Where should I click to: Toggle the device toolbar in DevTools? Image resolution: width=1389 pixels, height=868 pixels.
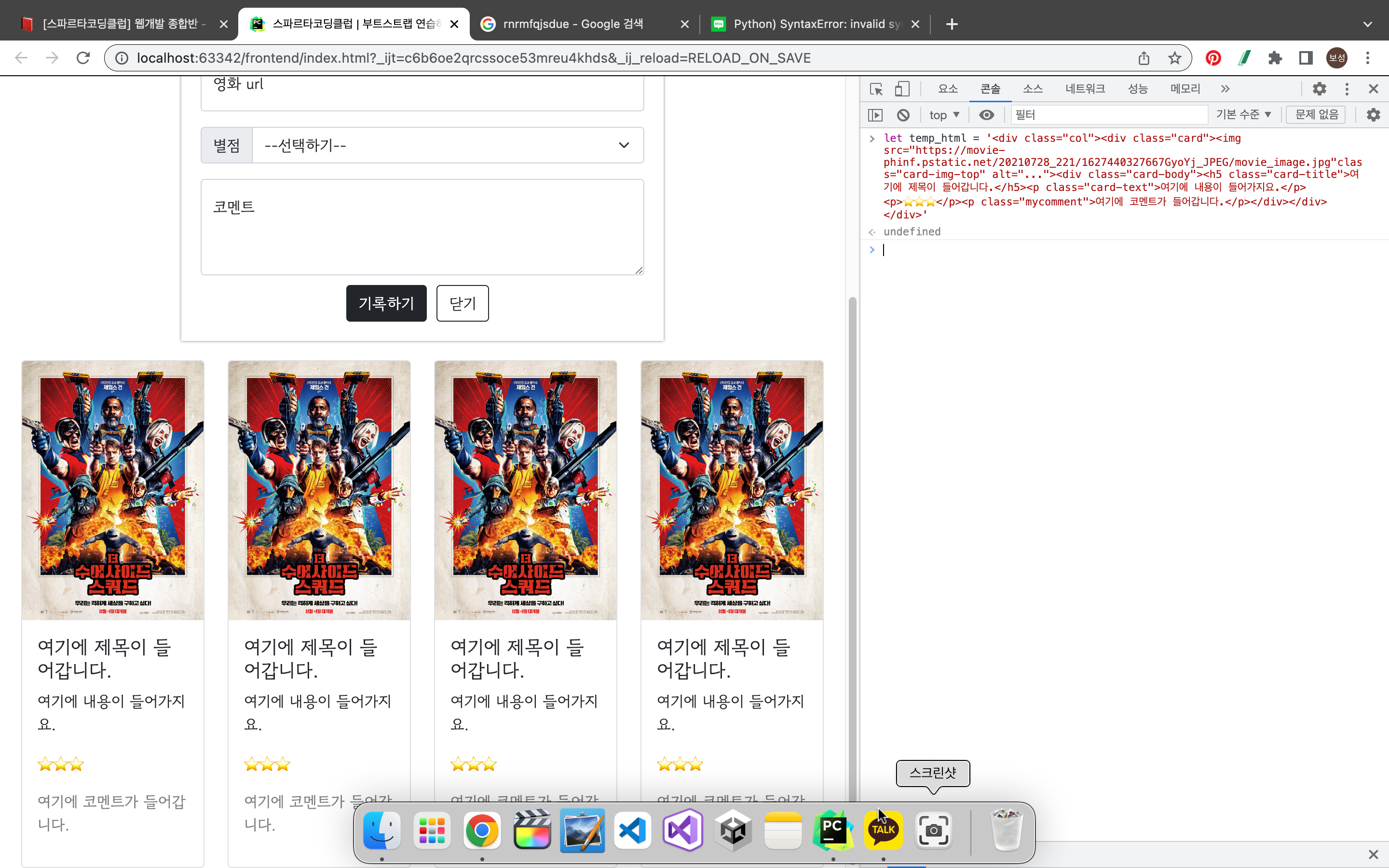(x=902, y=89)
